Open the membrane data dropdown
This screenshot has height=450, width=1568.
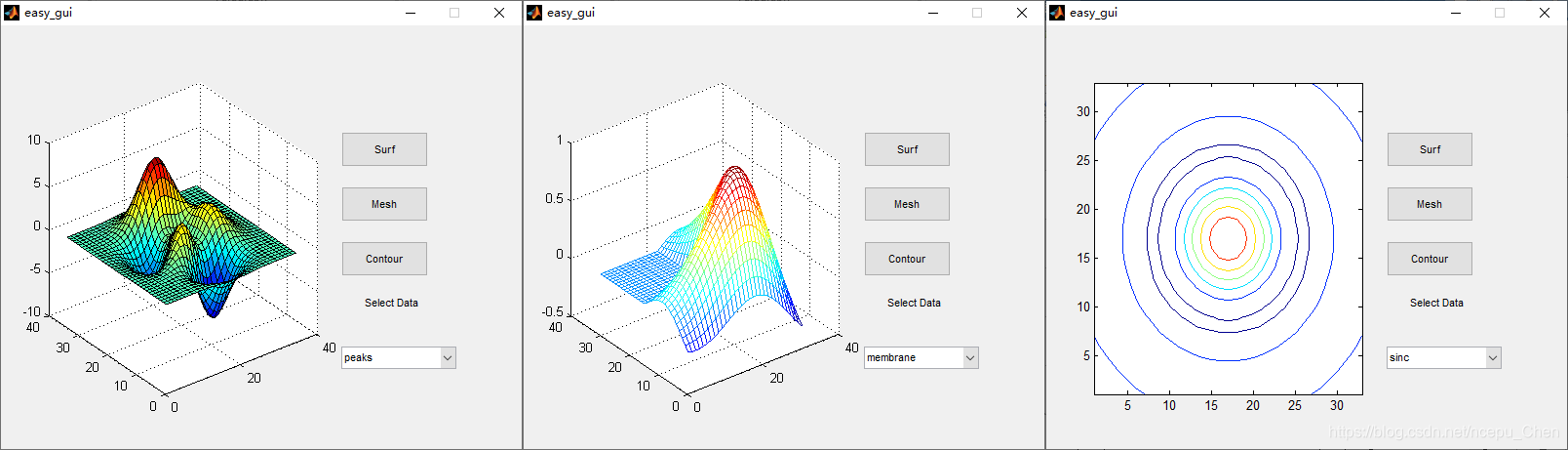tap(921, 357)
